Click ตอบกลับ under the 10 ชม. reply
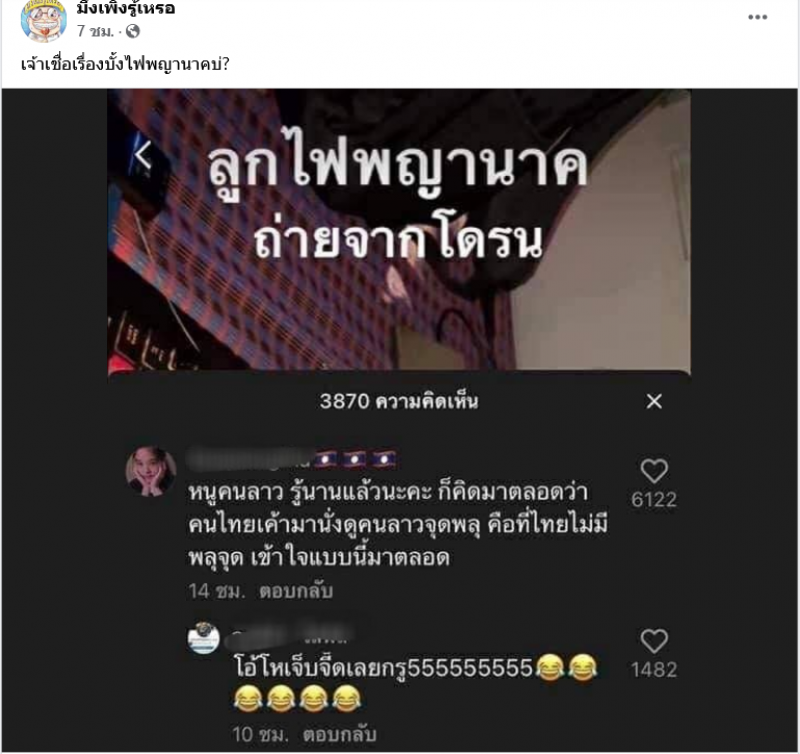The height and width of the screenshot is (754, 800). (339, 735)
